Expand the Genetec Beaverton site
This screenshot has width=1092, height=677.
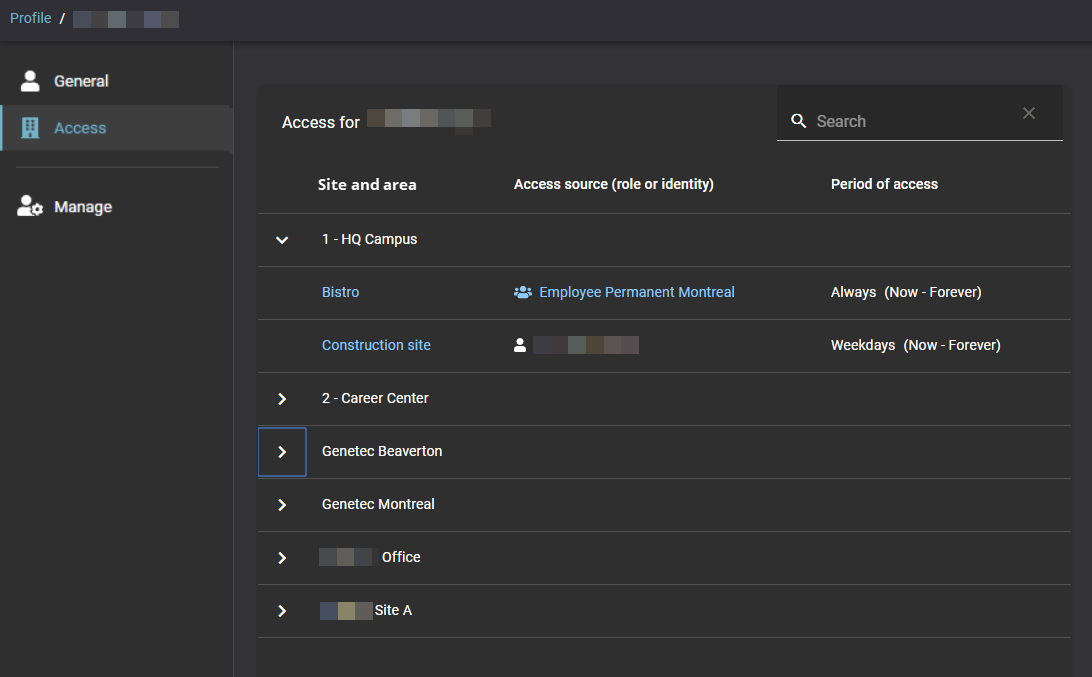[282, 452]
